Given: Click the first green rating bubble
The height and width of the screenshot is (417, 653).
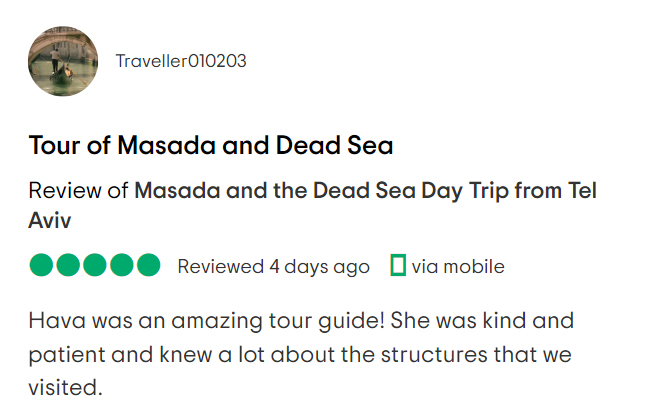Looking at the screenshot, I should [42, 265].
